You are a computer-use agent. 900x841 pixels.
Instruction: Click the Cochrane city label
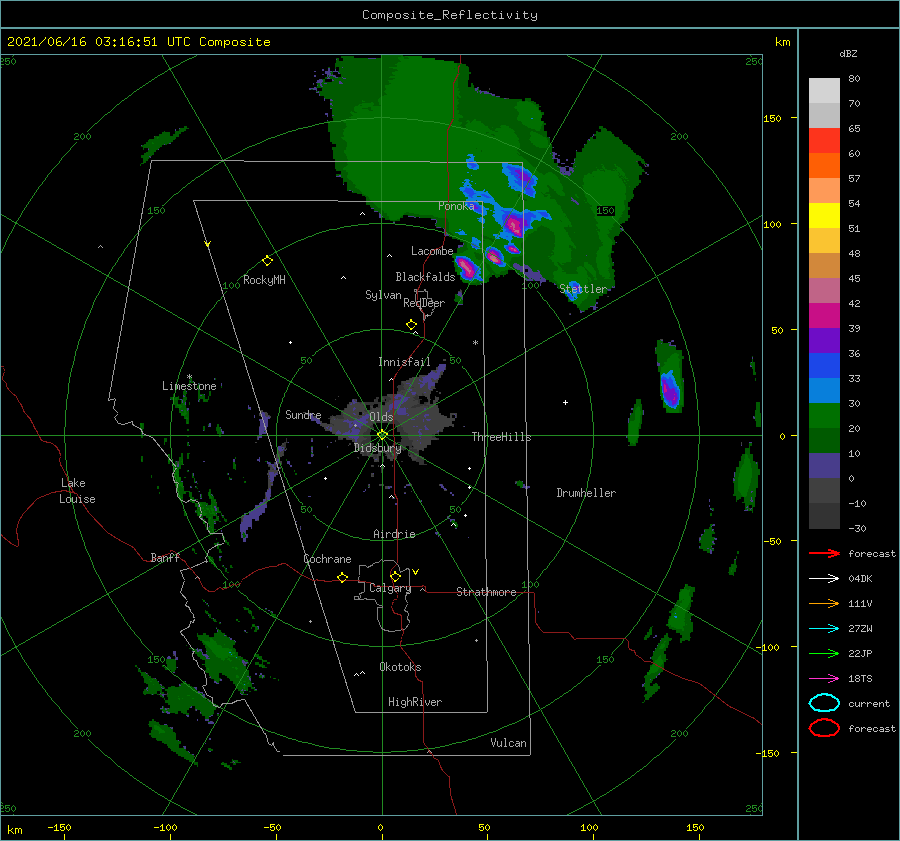tap(327, 559)
